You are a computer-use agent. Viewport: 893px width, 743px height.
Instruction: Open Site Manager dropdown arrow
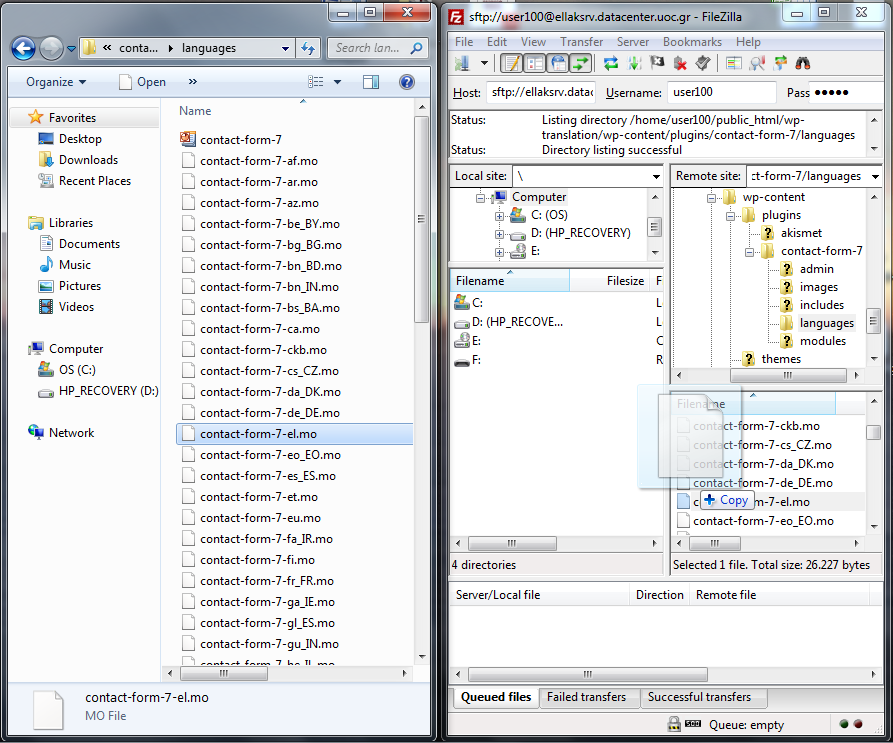[484, 63]
